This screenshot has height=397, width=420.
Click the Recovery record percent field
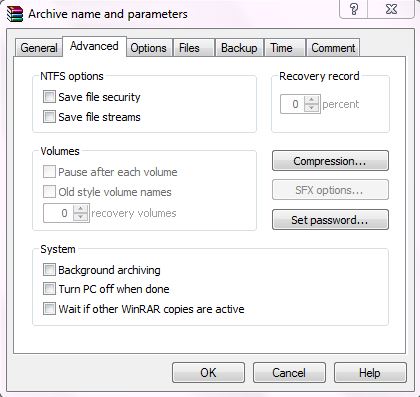(293, 104)
